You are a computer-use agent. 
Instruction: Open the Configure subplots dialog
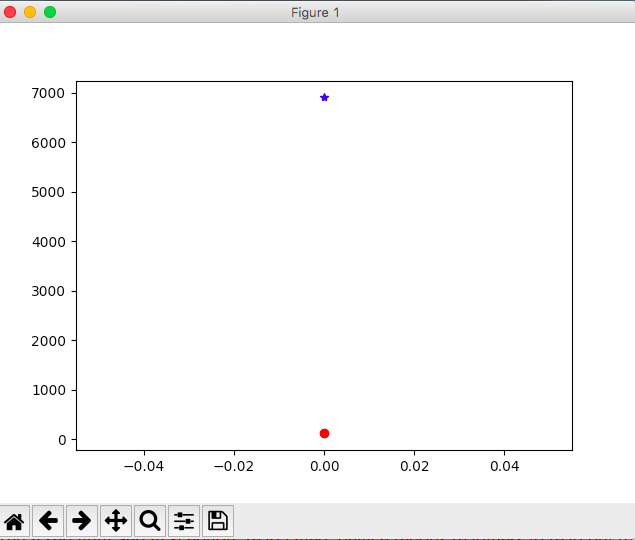(x=184, y=521)
